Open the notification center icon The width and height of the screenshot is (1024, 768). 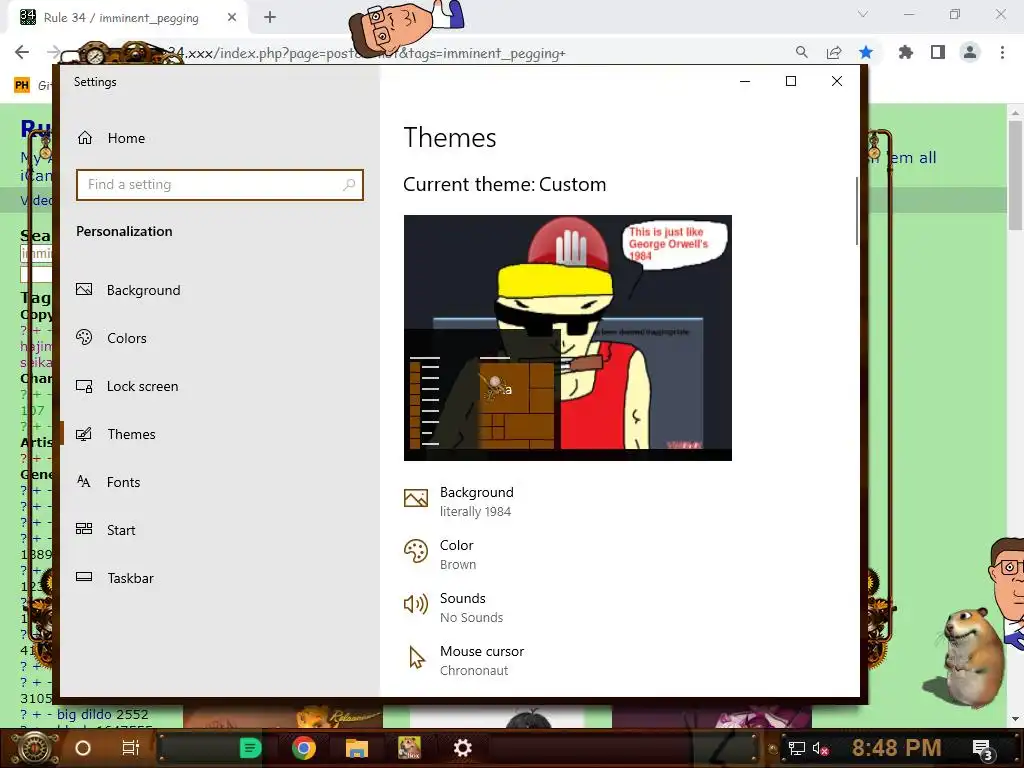(983, 749)
